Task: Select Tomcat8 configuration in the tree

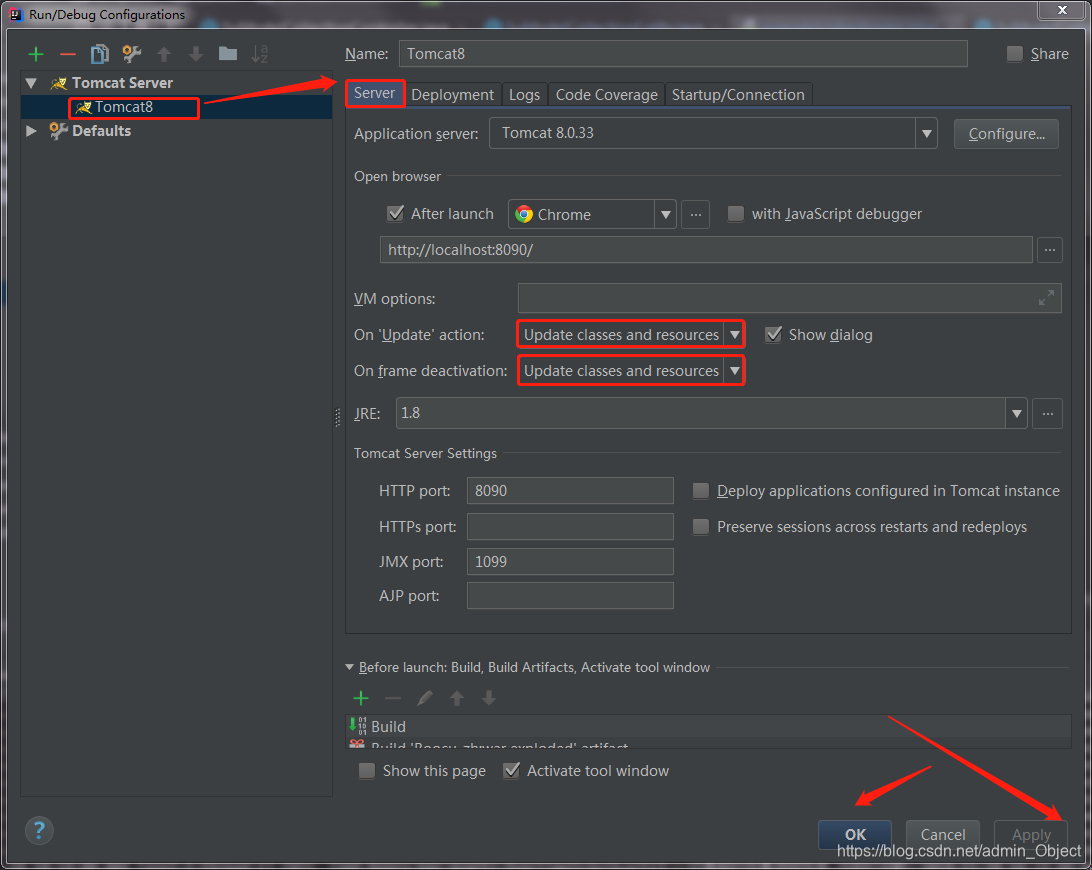Action: (x=124, y=107)
